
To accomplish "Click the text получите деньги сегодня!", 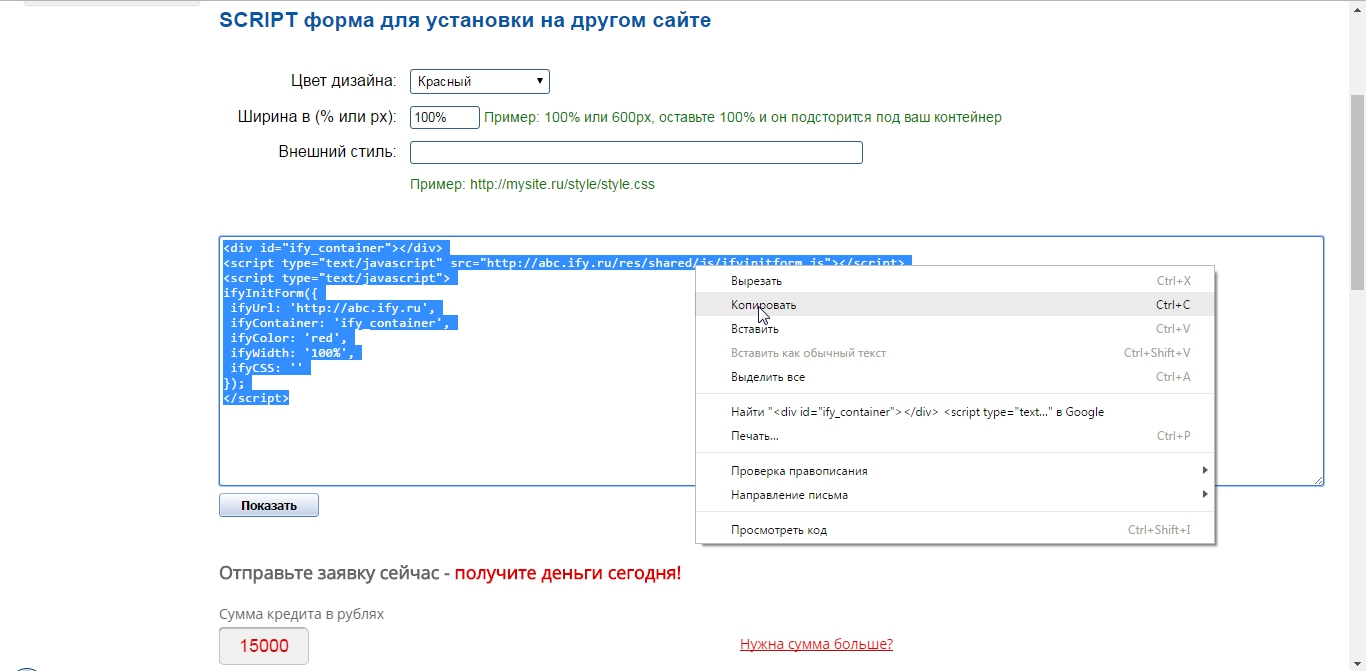I will pyautogui.click(x=568, y=573).
